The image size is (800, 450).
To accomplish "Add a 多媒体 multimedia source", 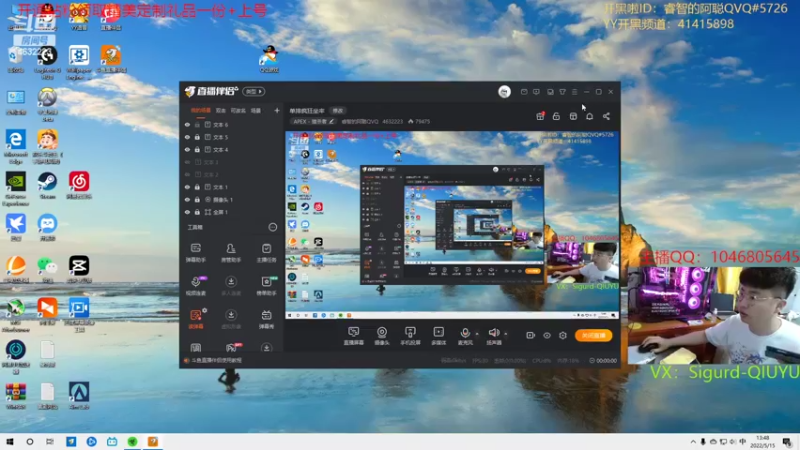I will [438, 336].
